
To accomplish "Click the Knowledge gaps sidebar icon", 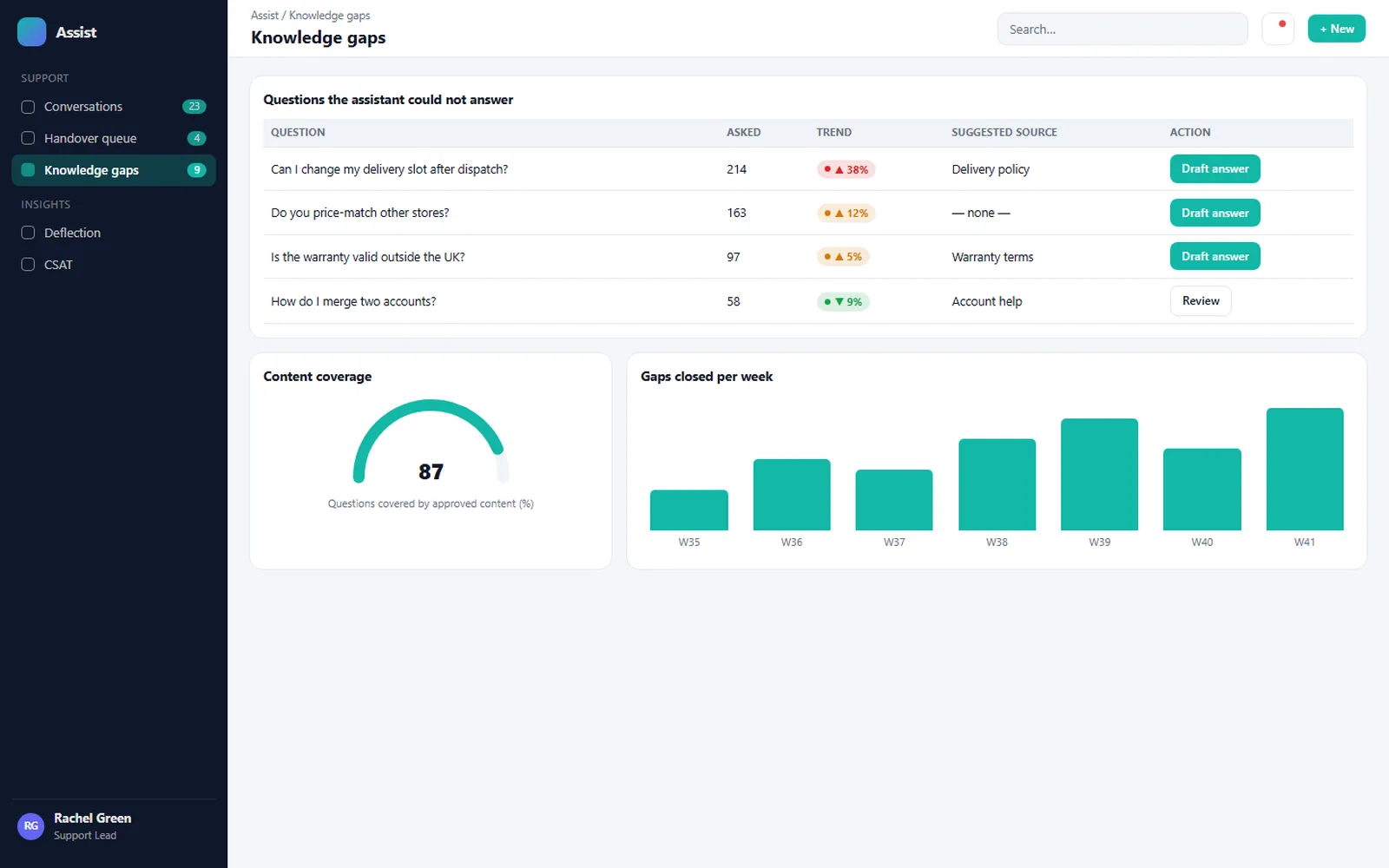I will (x=28, y=170).
